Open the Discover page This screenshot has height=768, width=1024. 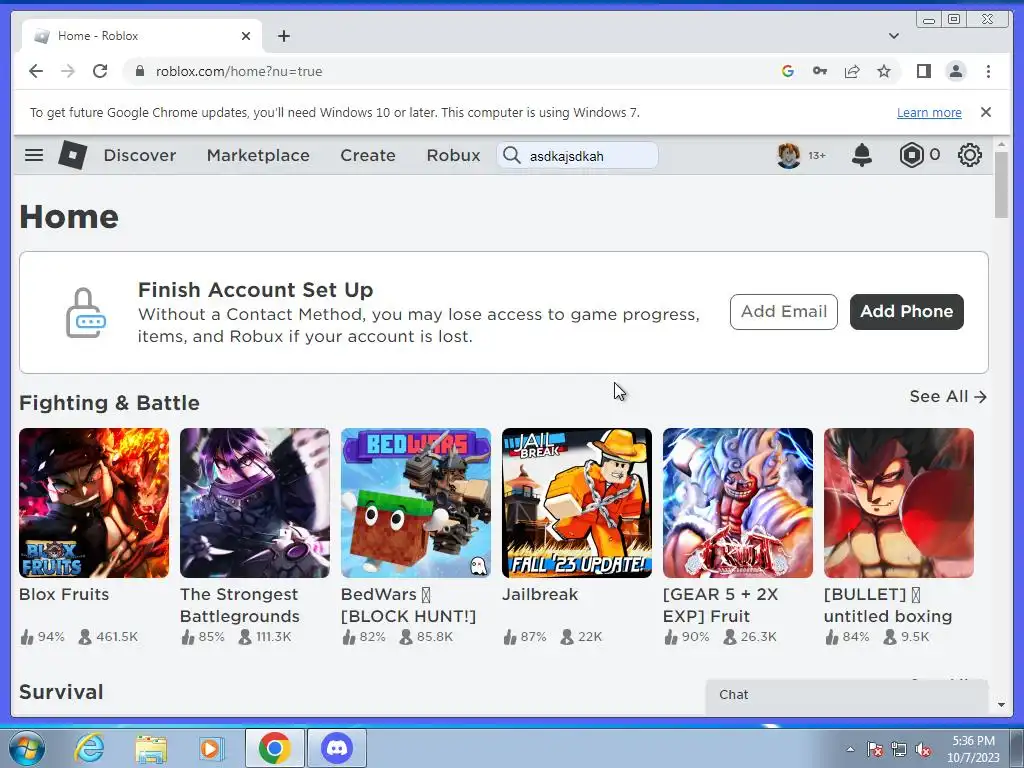click(x=140, y=155)
